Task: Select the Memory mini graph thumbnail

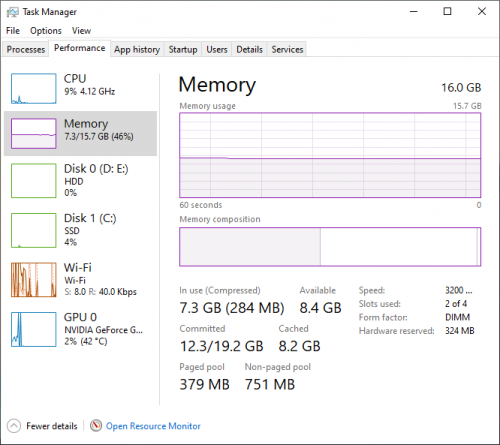Action: 34,133
